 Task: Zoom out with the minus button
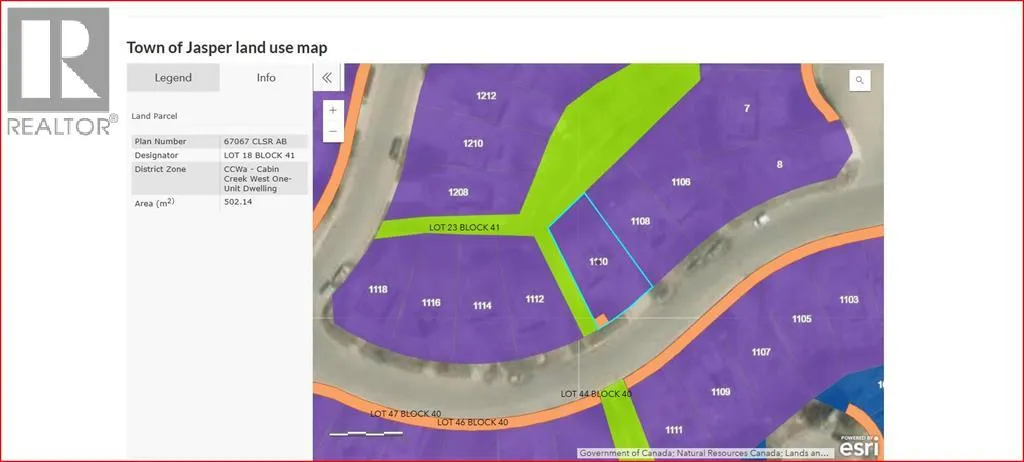pos(333,131)
